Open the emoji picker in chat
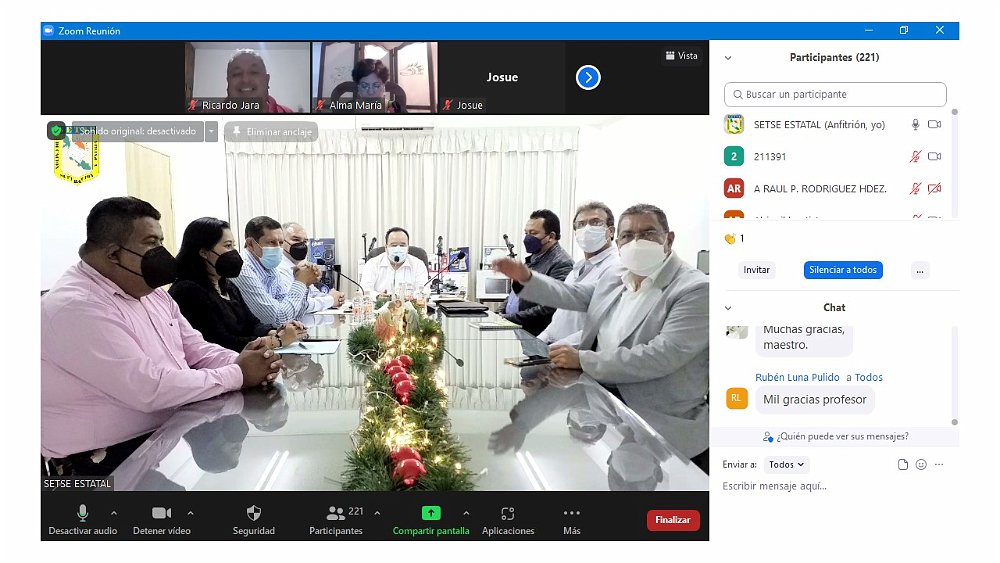Image resolution: width=1000 pixels, height=563 pixels. click(x=921, y=465)
